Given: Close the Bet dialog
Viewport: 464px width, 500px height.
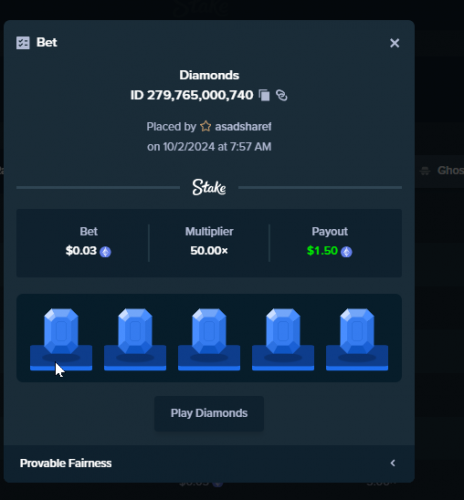Looking at the screenshot, I should point(395,43).
